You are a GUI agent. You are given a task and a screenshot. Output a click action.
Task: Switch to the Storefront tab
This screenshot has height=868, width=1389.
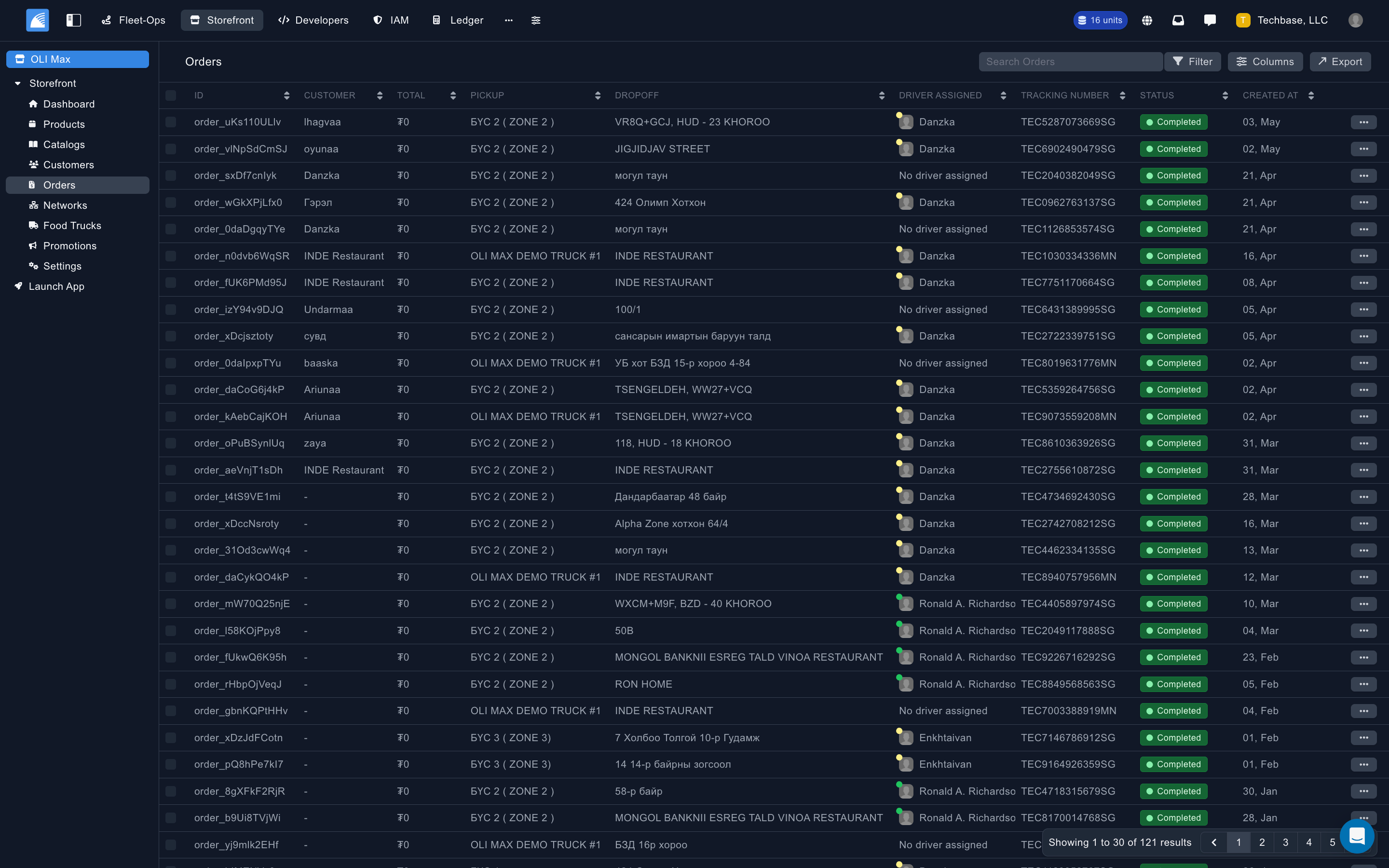coord(221,20)
